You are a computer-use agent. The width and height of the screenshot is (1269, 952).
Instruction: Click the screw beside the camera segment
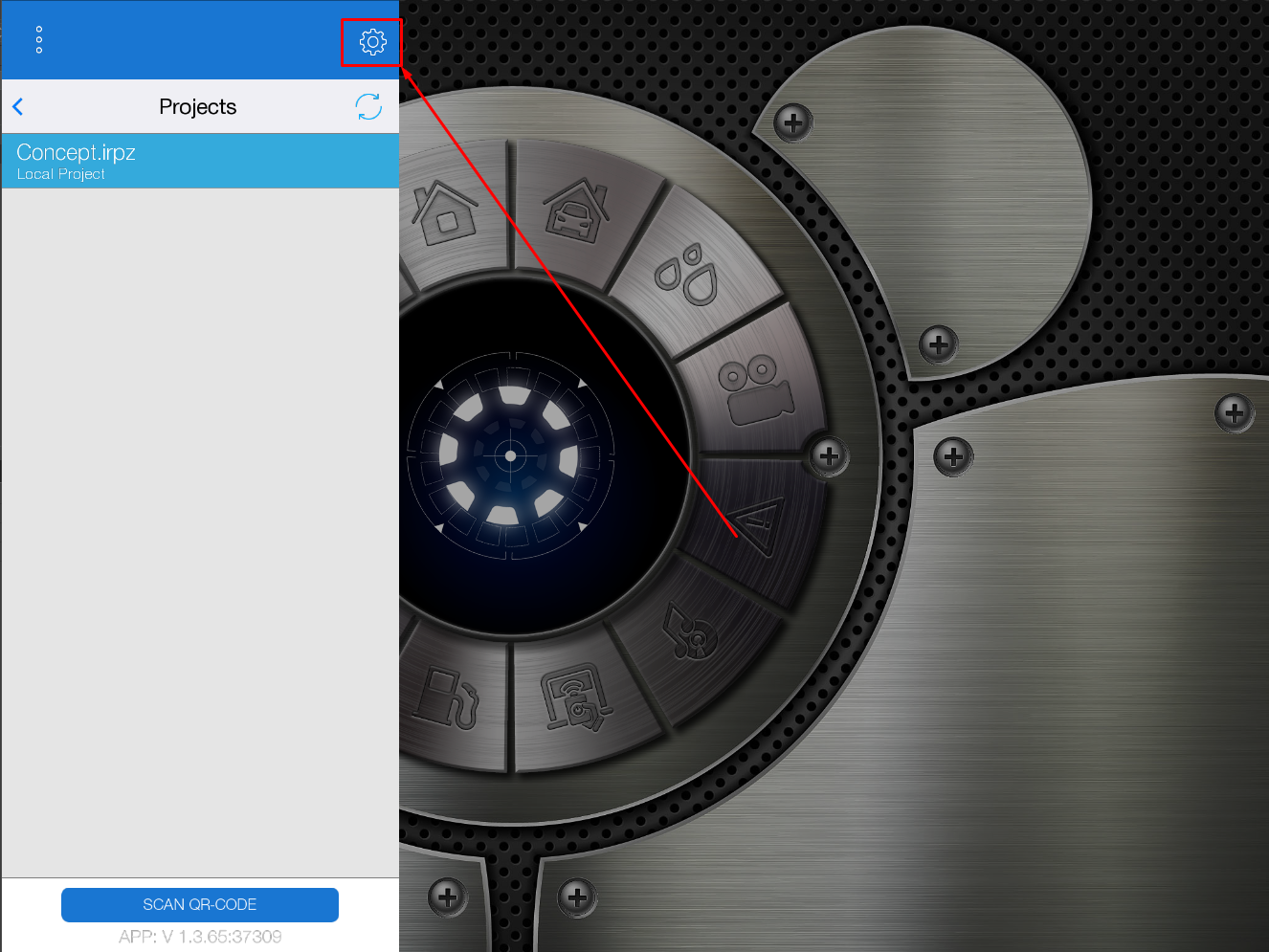829,456
